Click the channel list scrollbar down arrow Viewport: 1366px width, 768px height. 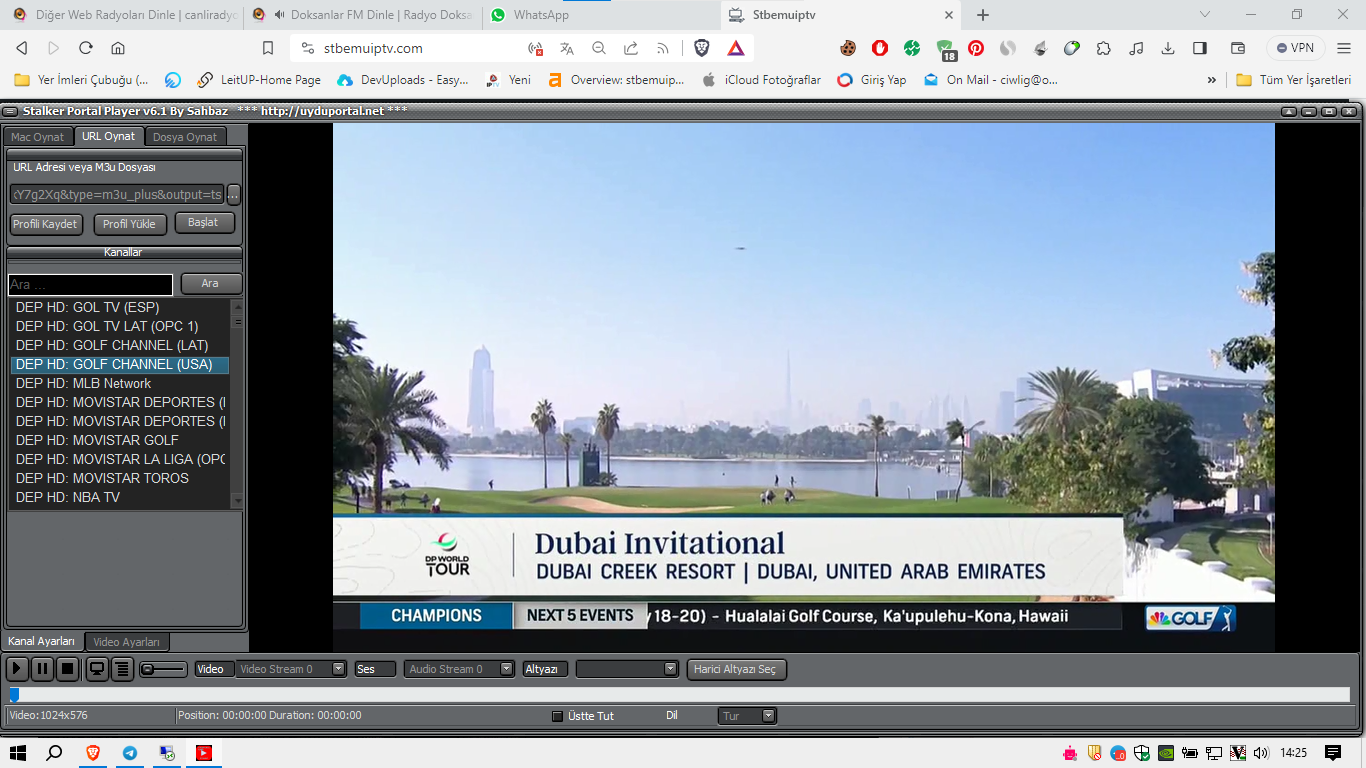coord(237,501)
